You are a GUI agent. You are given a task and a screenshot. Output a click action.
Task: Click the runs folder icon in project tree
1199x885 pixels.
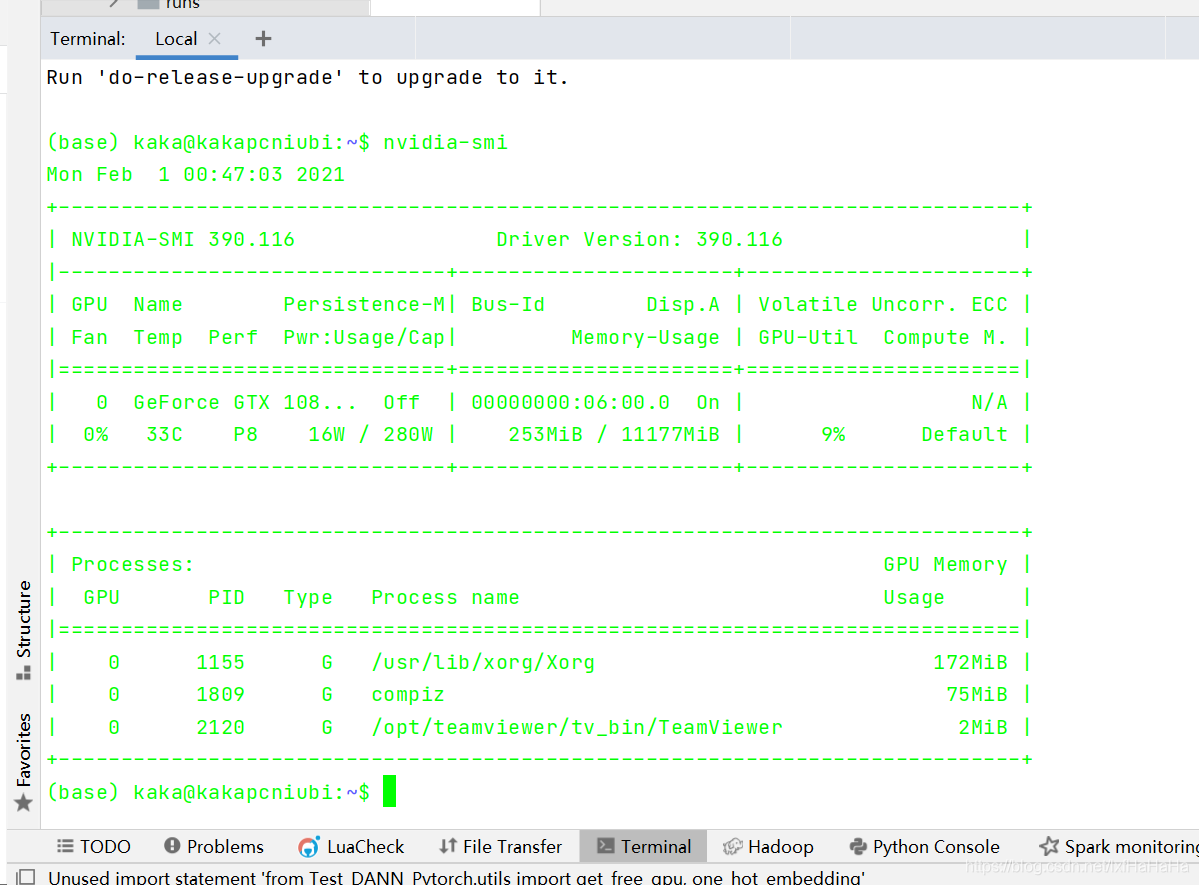coord(148,3)
